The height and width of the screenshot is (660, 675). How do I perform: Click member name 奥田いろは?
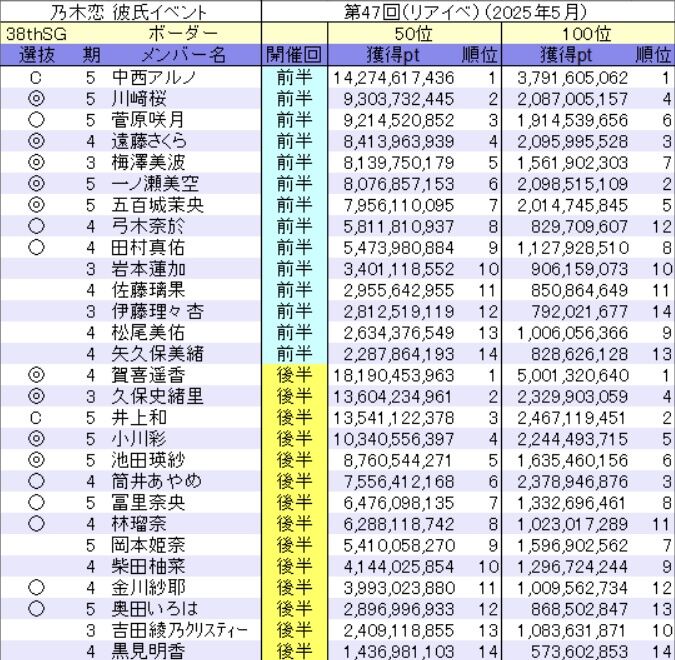tap(155, 608)
